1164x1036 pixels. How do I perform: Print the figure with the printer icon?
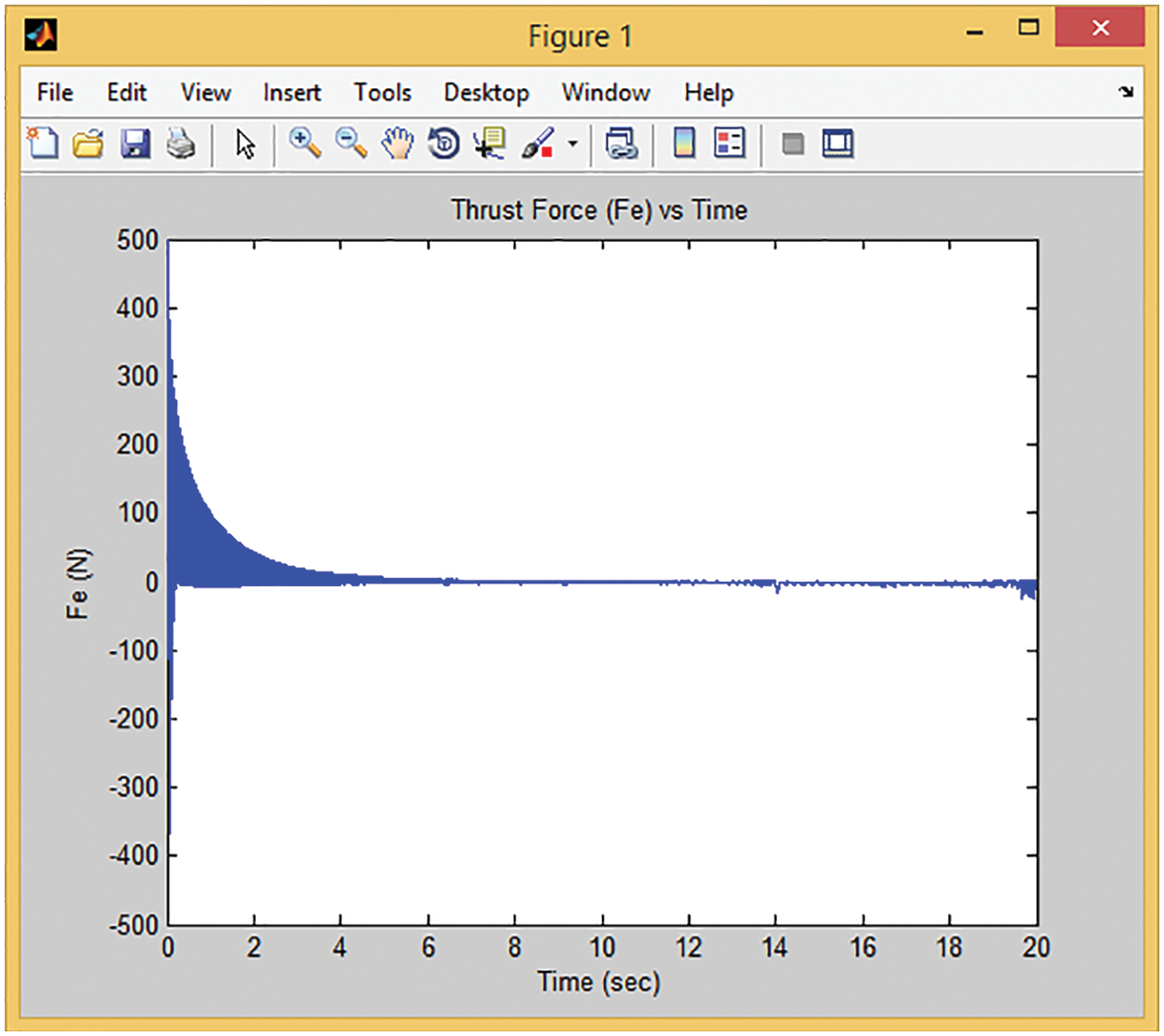(x=181, y=144)
